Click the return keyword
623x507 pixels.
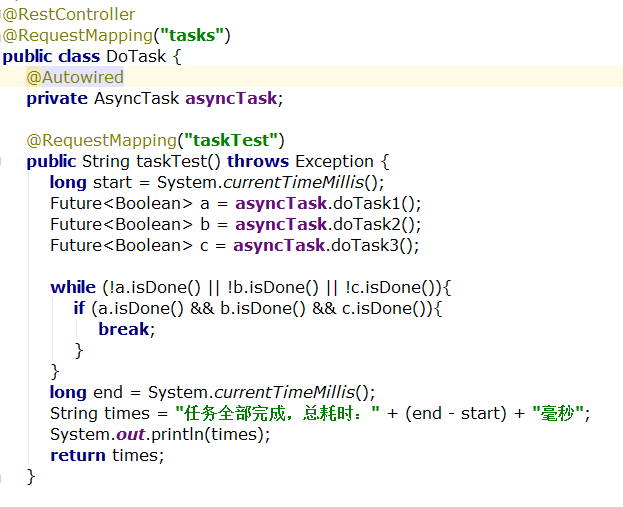78,456
